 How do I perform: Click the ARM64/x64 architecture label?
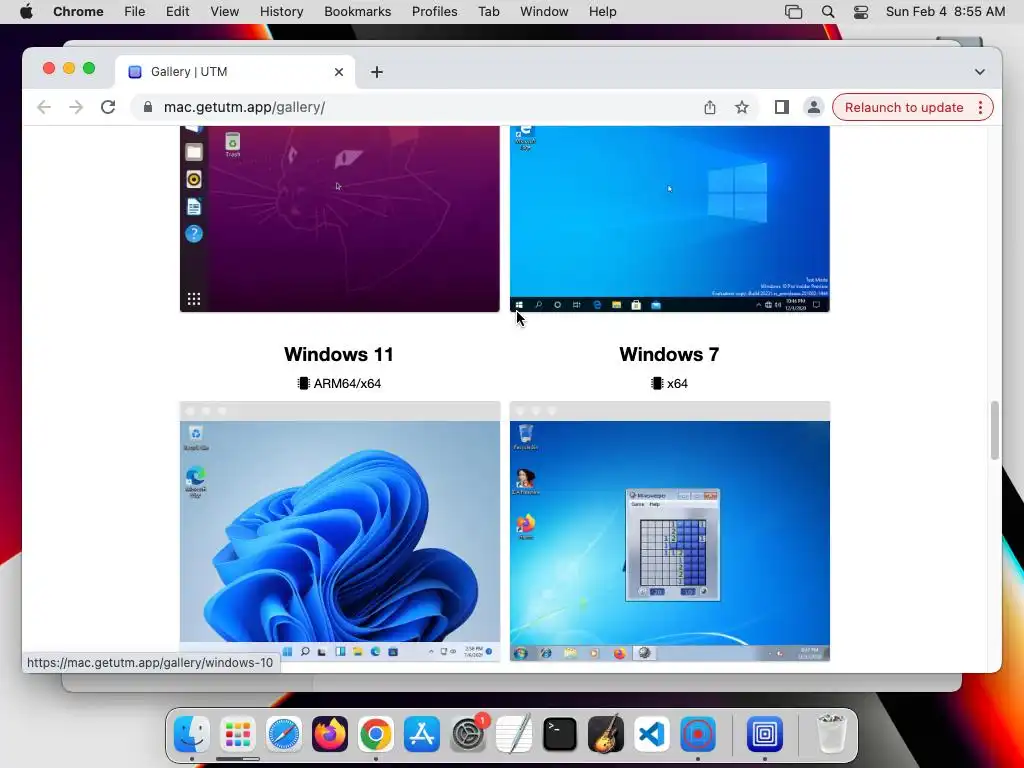coord(340,383)
